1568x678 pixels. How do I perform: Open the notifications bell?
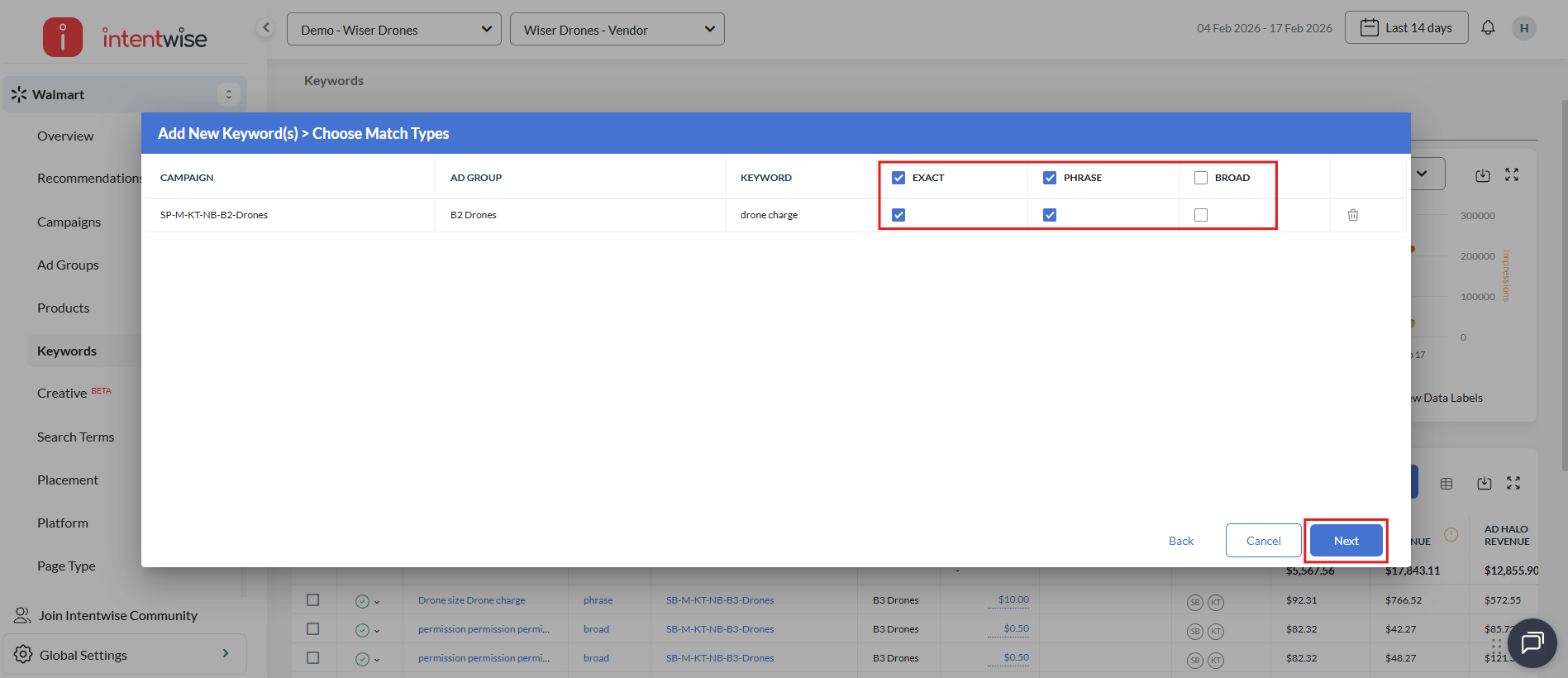click(x=1488, y=27)
